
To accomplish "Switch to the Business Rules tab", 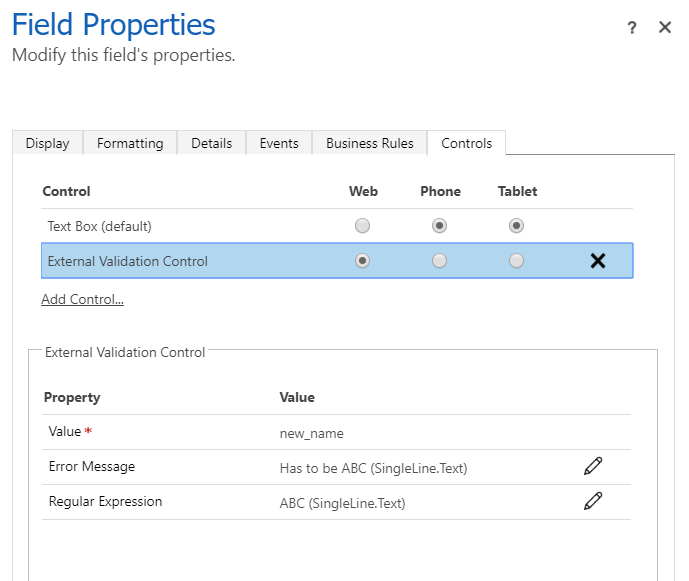I will pyautogui.click(x=369, y=143).
